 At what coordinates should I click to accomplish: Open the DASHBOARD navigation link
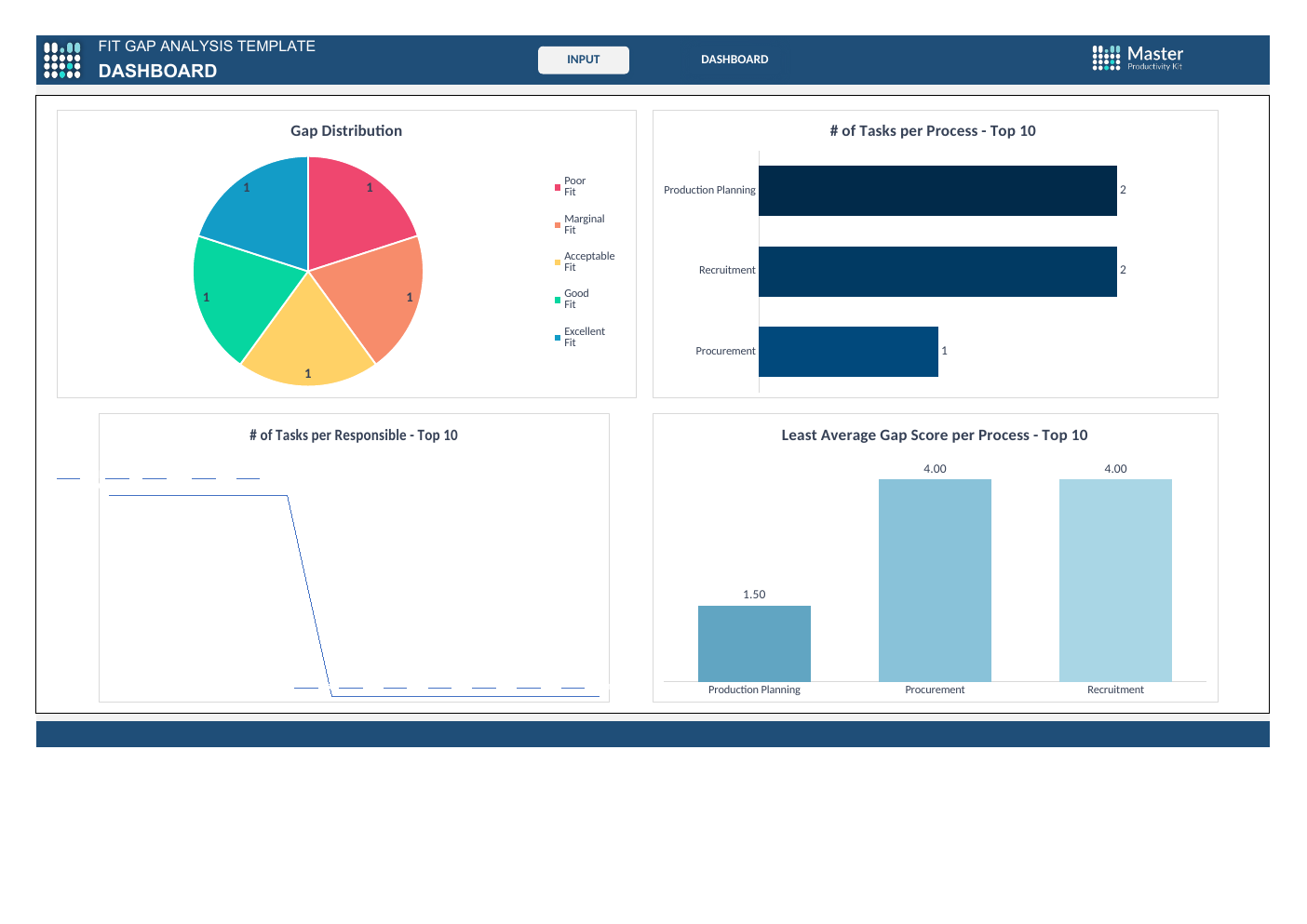pyautogui.click(x=734, y=60)
